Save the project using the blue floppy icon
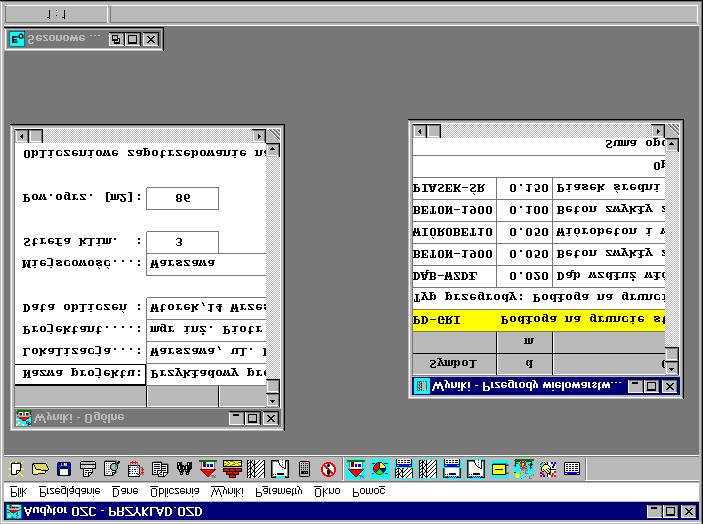 coord(64,469)
